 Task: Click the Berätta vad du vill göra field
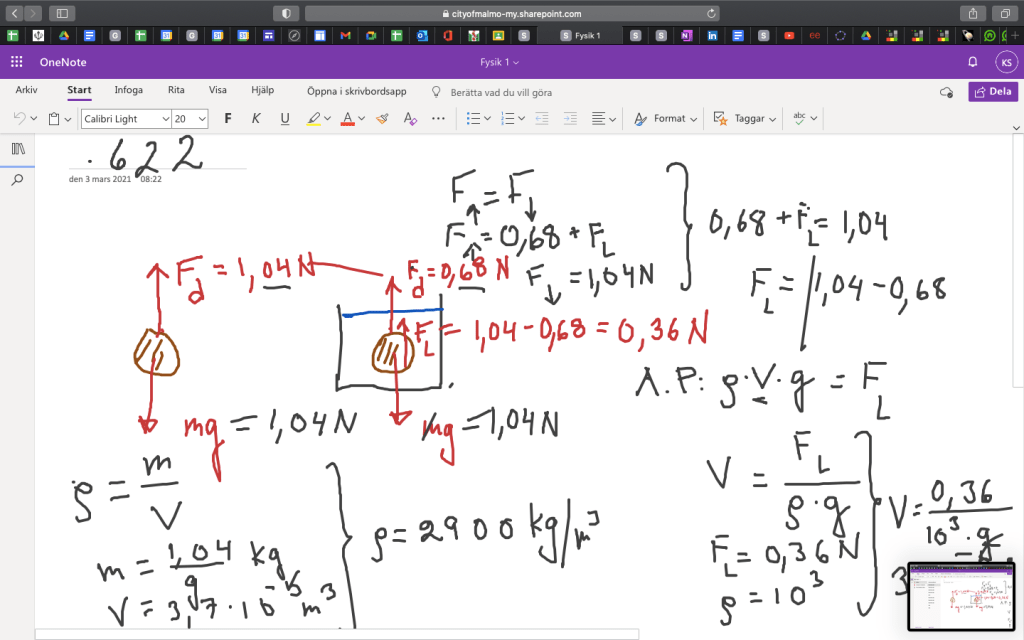pos(500,92)
